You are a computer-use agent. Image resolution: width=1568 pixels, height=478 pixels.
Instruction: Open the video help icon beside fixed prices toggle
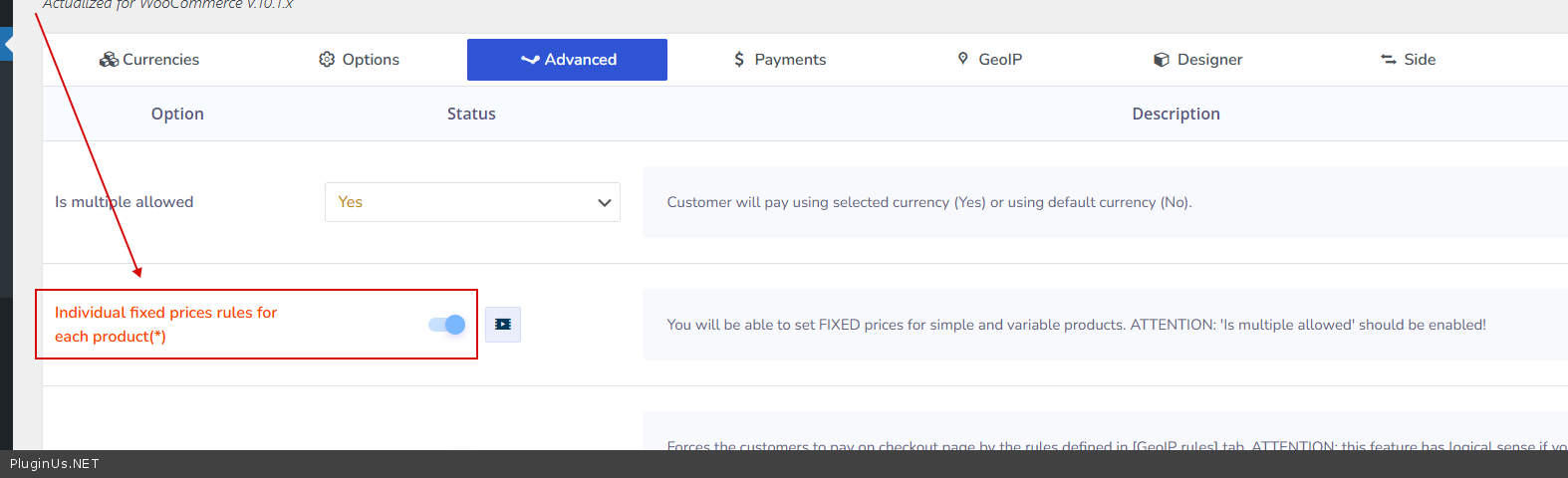click(x=503, y=325)
